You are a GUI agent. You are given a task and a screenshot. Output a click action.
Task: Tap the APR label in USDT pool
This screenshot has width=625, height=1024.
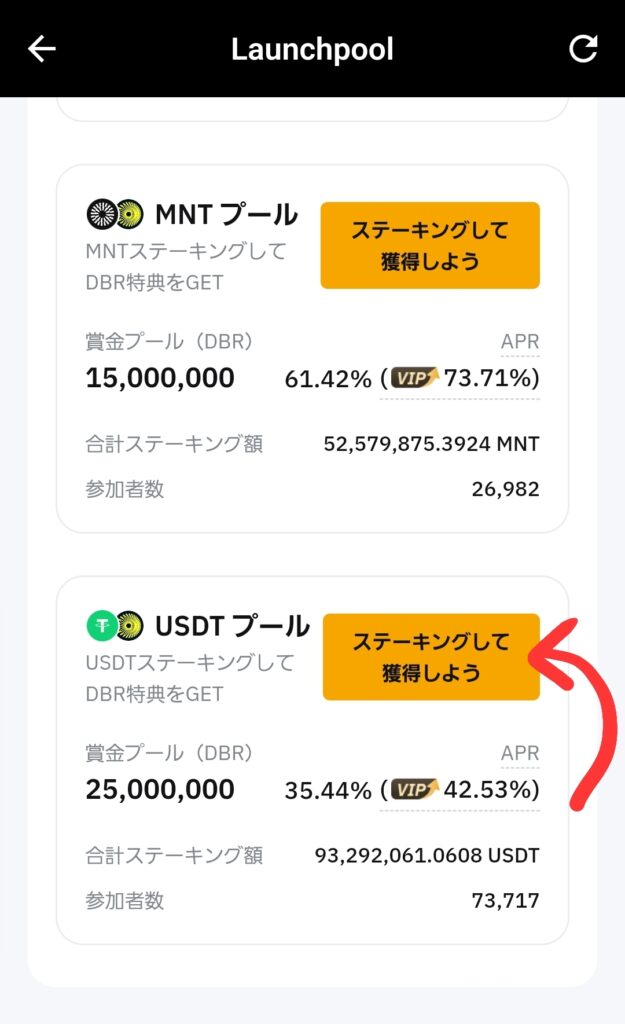[x=520, y=754]
